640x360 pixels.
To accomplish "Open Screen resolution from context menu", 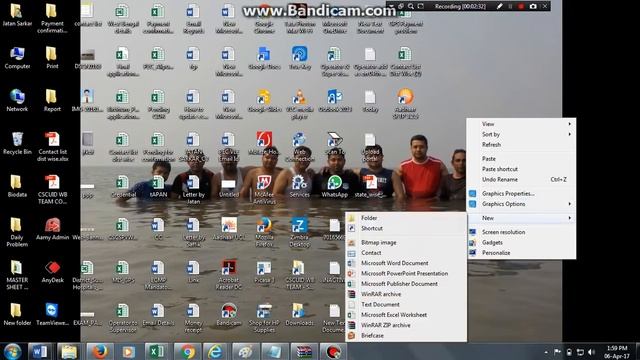I will [x=521, y=232].
